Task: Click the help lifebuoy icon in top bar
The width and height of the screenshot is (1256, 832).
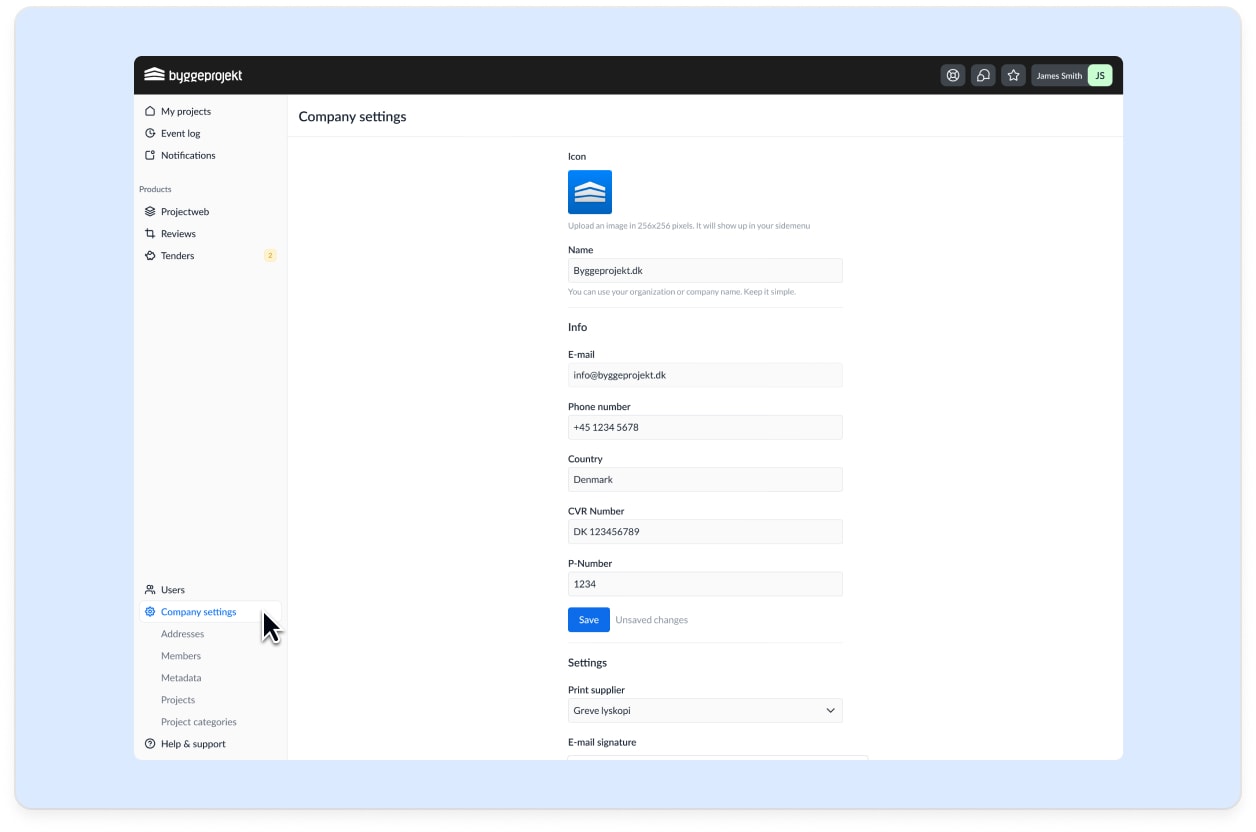Action: [953, 75]
